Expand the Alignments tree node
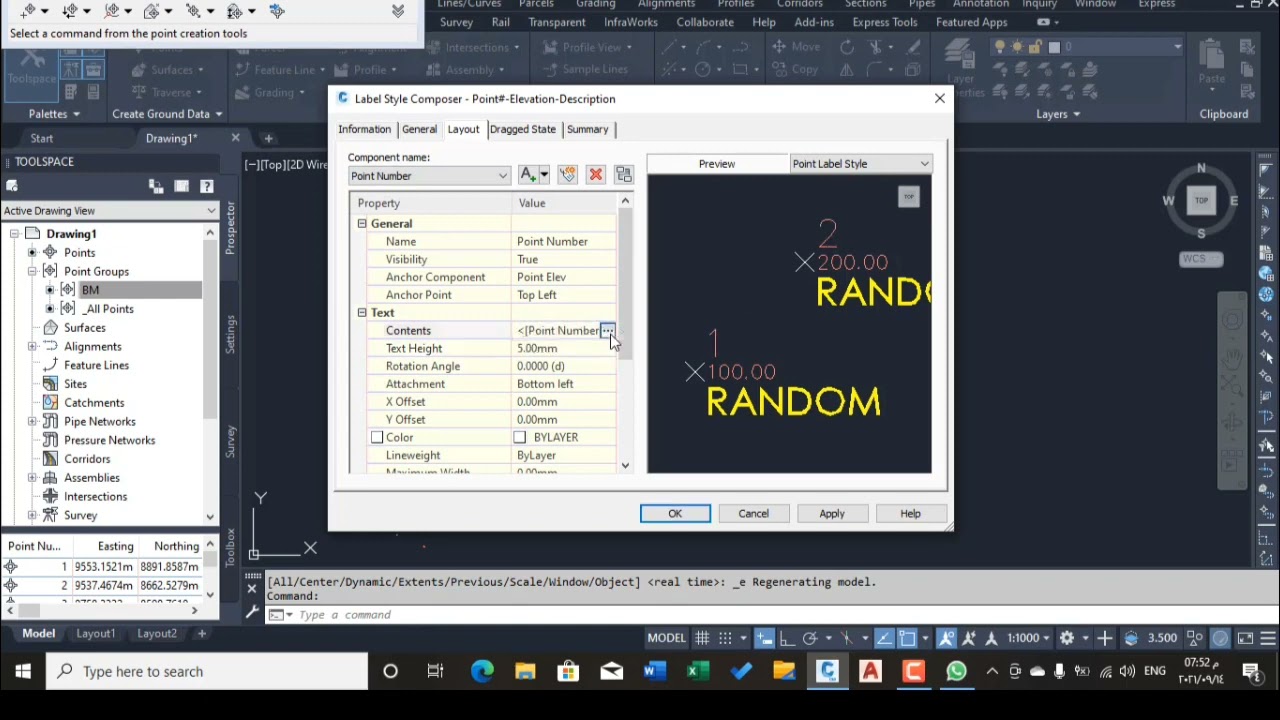This screenshot has width=1280, height=720. tap(32, 347)
